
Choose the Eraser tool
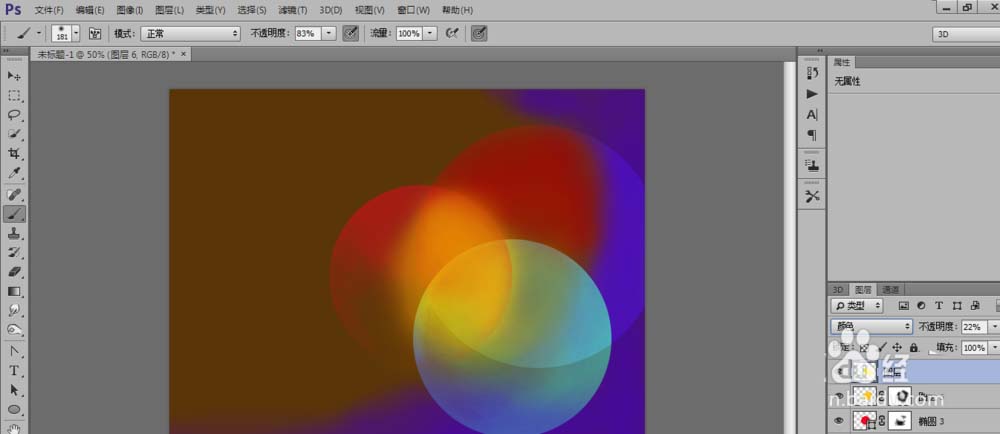coord(14,271)
